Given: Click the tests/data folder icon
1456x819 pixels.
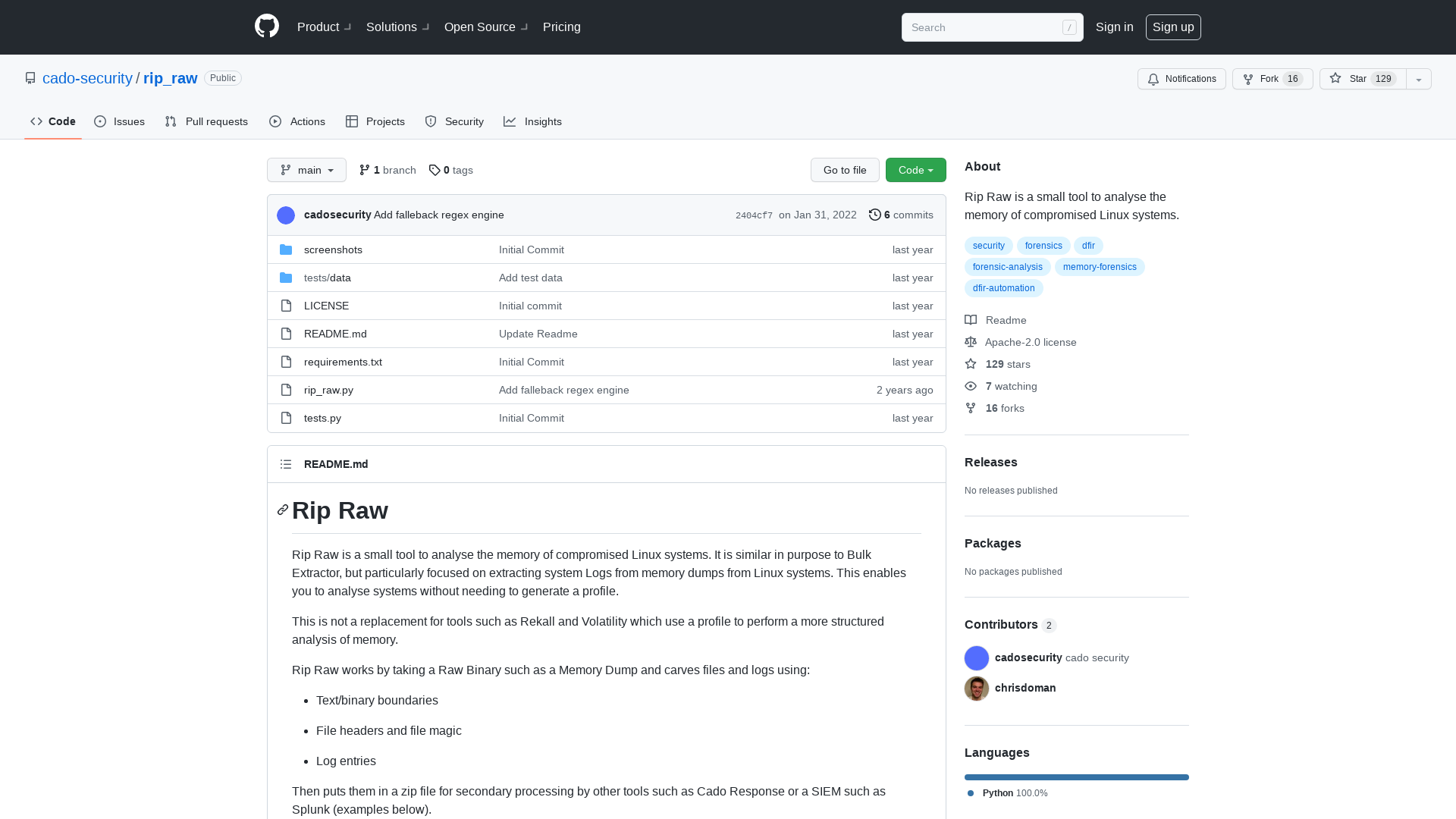Looking at the screenshot, I should coord(286,278).
